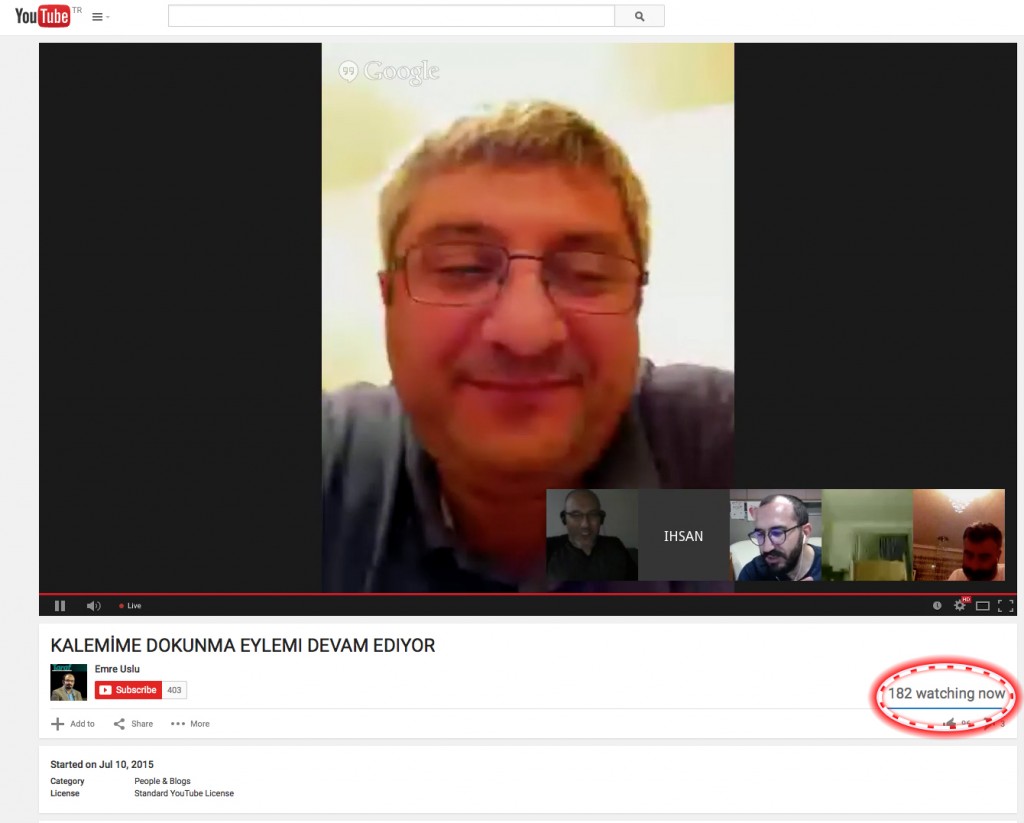
Task: Open the Add to menu
Action: [73, 724]
